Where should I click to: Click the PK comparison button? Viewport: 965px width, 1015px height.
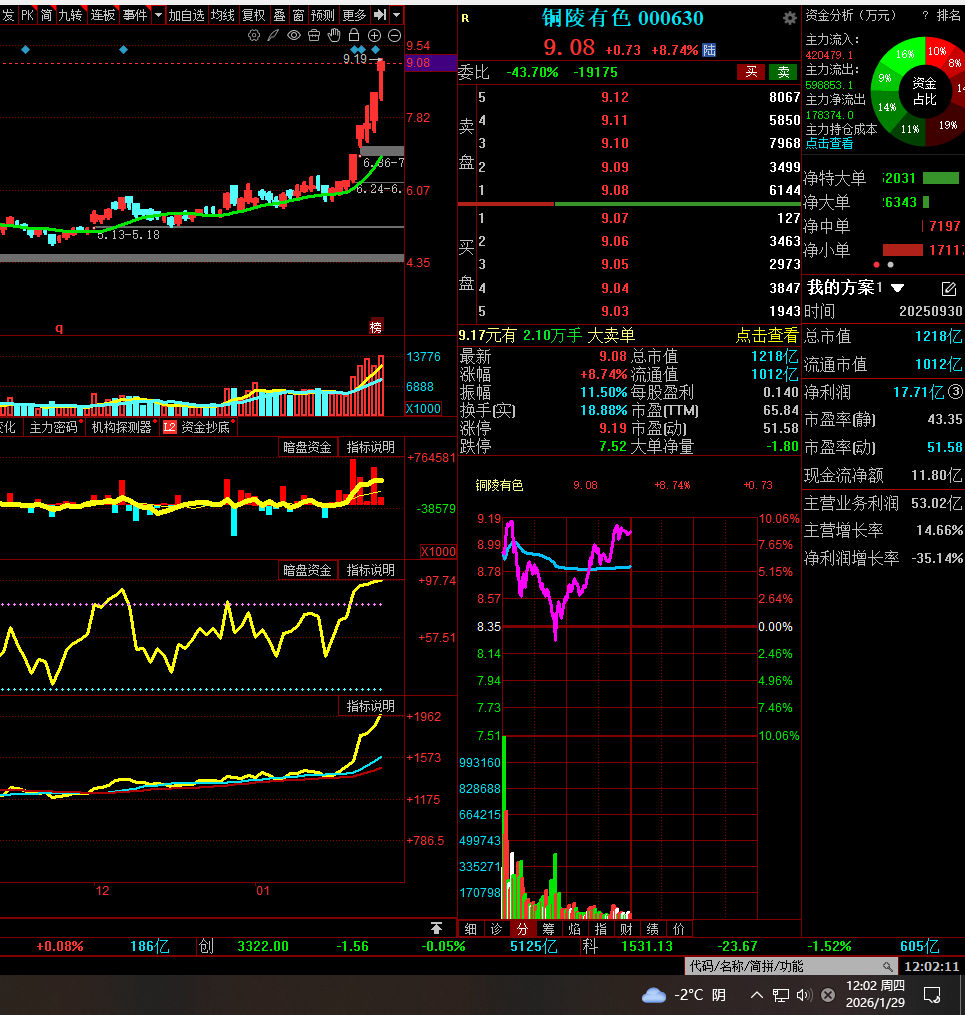click(x=27, y=15)
